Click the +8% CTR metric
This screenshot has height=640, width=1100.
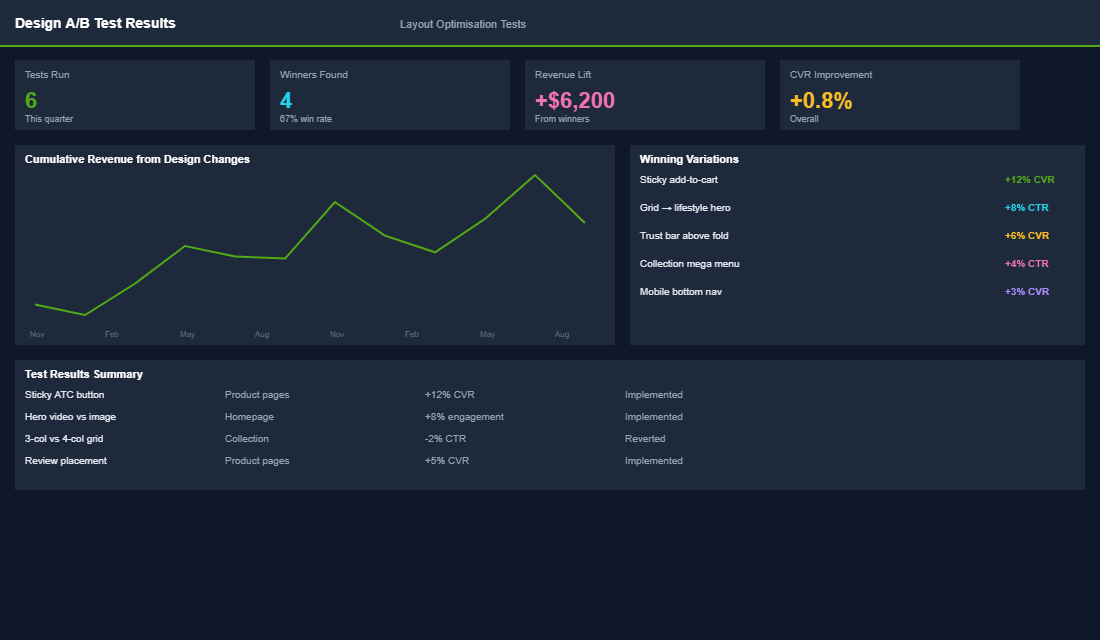click(1026, 207)
